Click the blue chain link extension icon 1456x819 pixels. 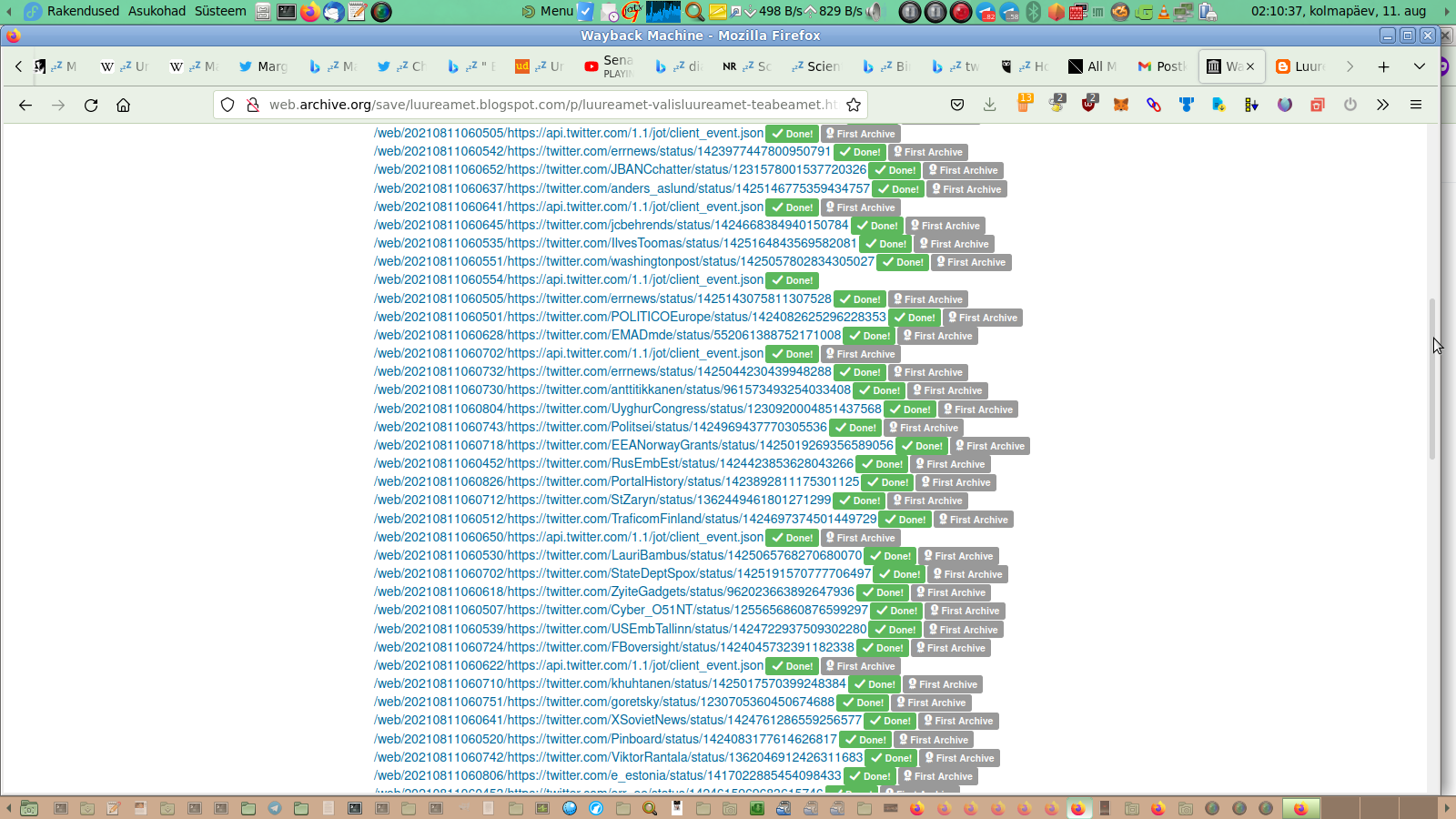[1154, 105]
